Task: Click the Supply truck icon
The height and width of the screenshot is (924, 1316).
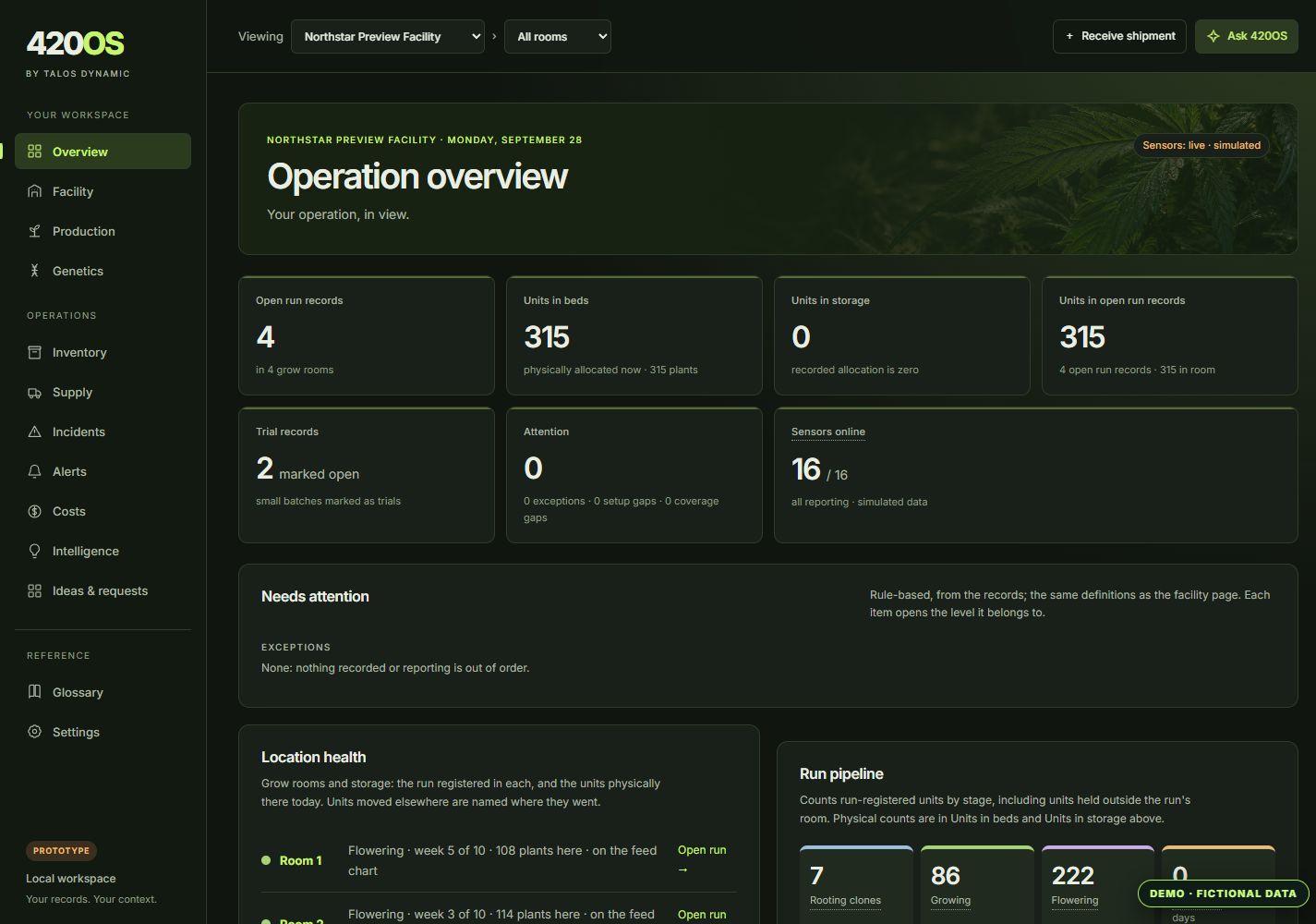Action: [34, 392]
